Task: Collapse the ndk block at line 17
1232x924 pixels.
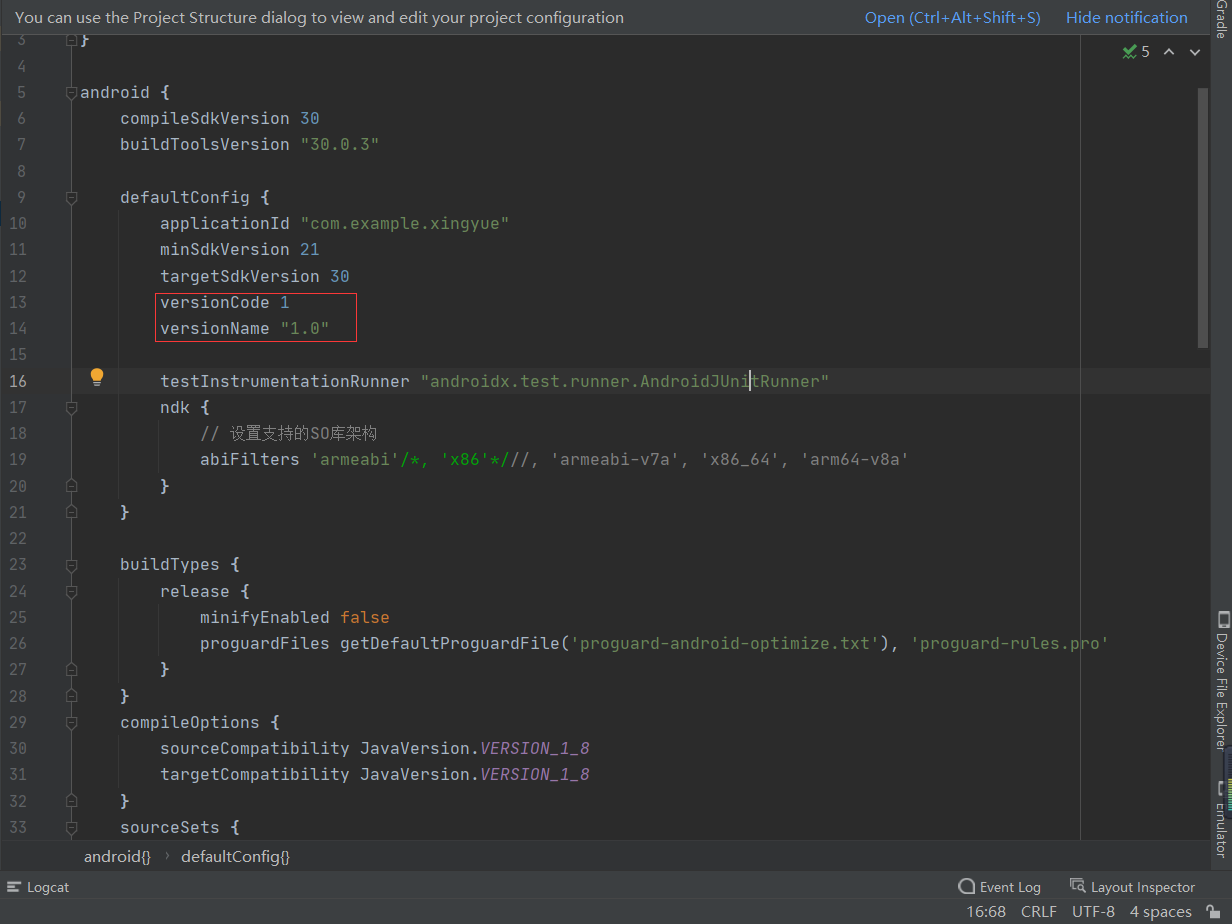Action: click(71, 408)
